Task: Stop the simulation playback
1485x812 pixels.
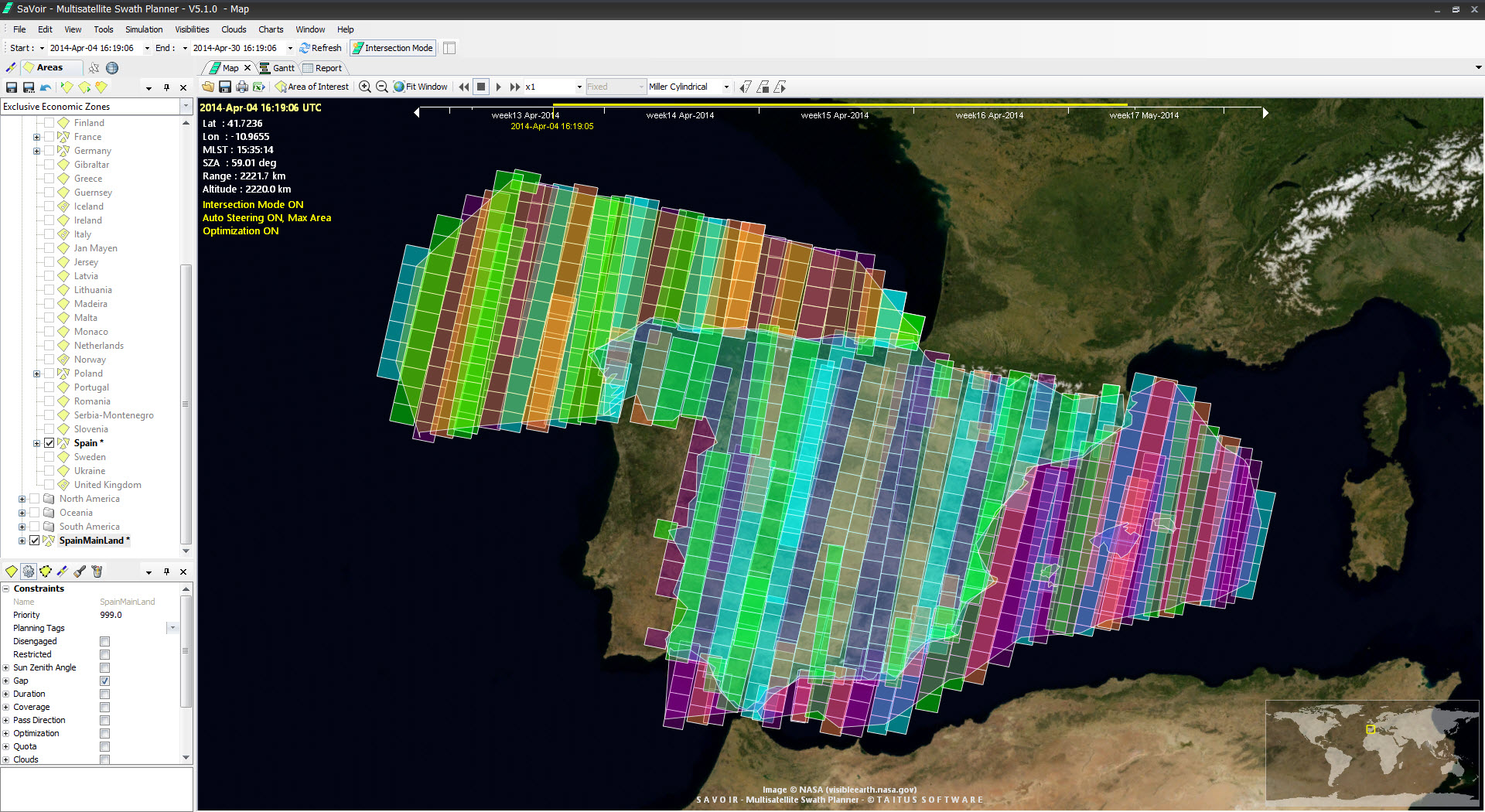Action: [x=481, y=87]
